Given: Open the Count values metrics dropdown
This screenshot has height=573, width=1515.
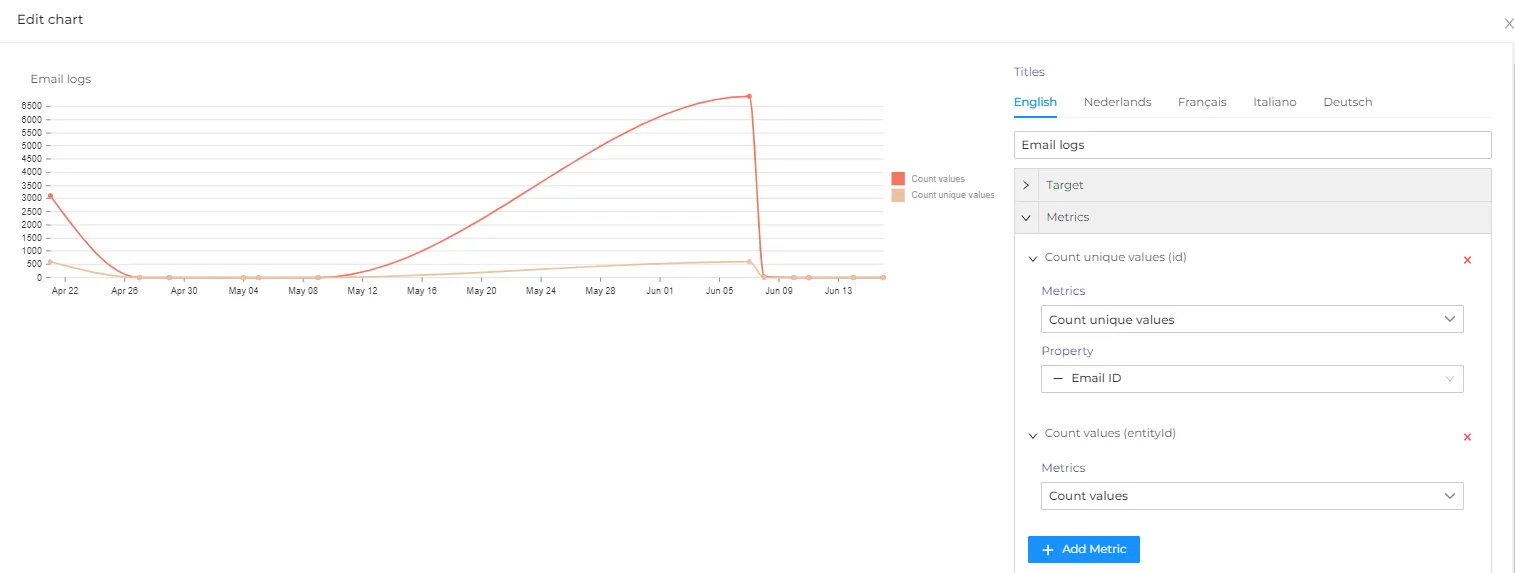Looking at the screenshot, I should click(1252, 496).
